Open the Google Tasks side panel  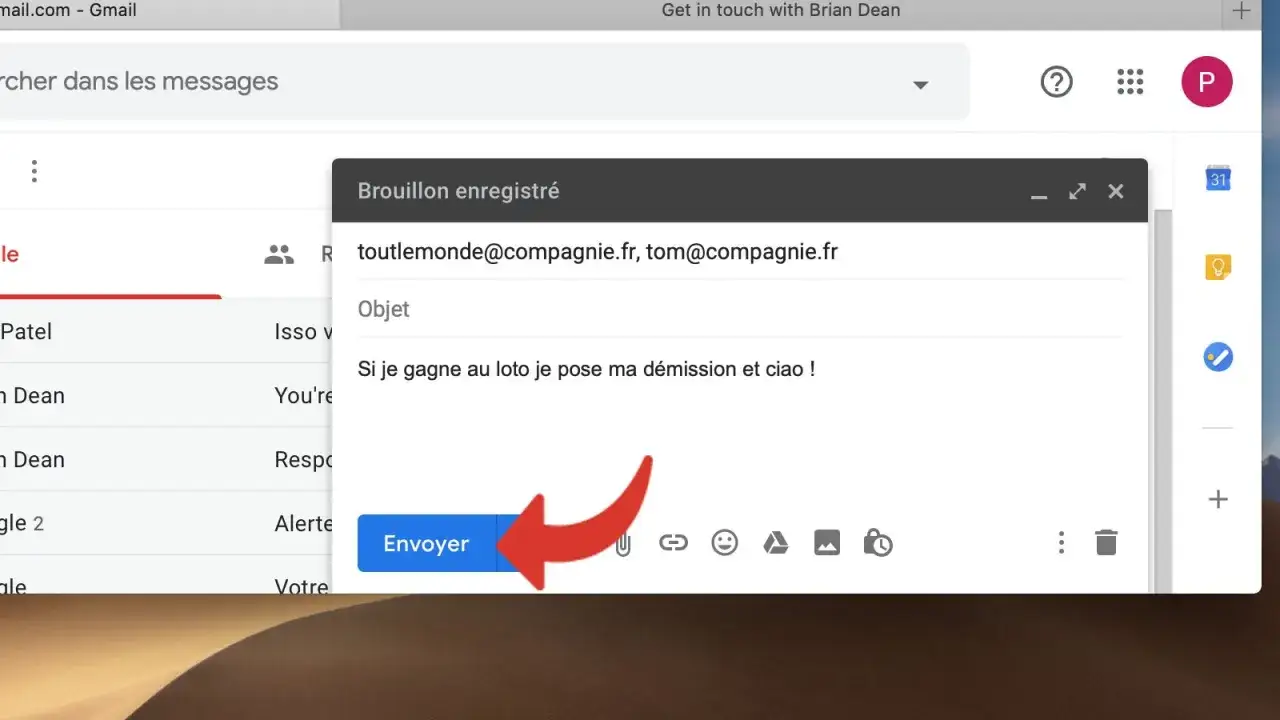click(1218, 357)
